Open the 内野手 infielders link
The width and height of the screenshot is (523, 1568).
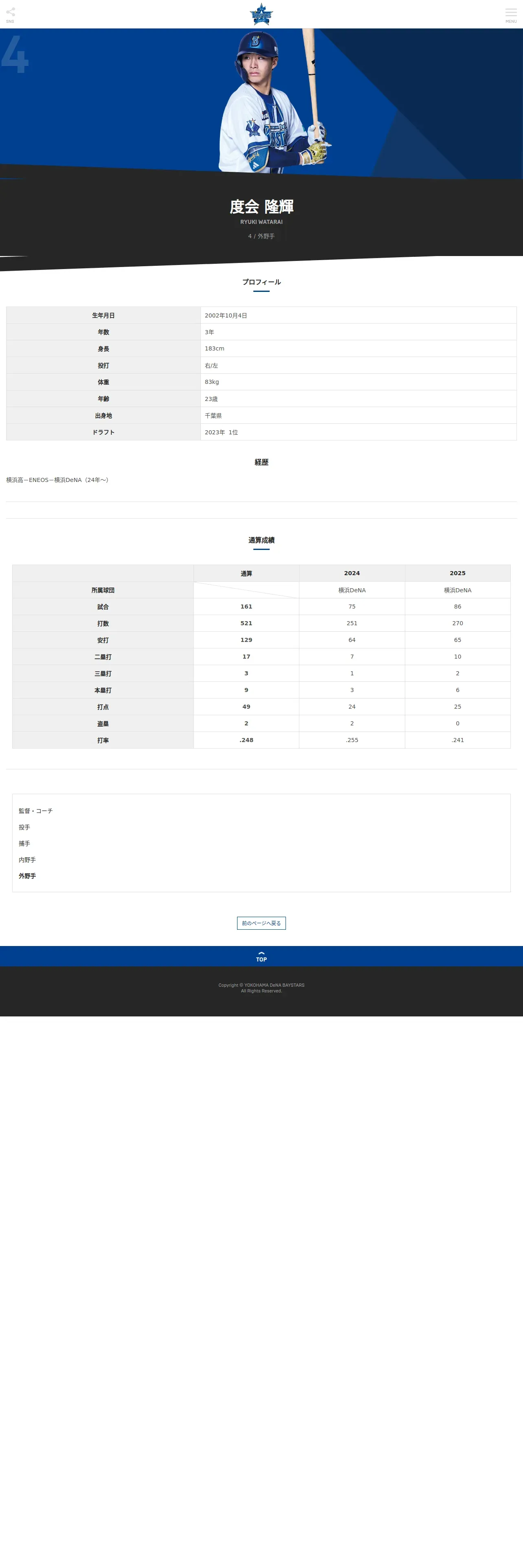[27, 860]
